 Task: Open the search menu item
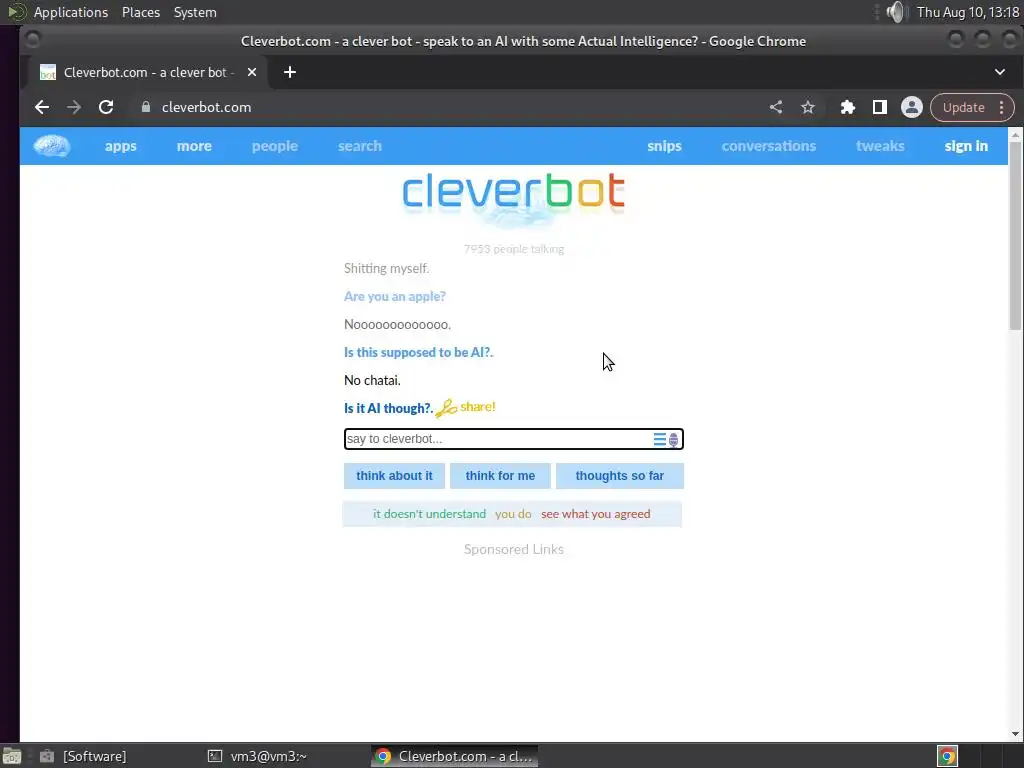(x=360, y=146)
